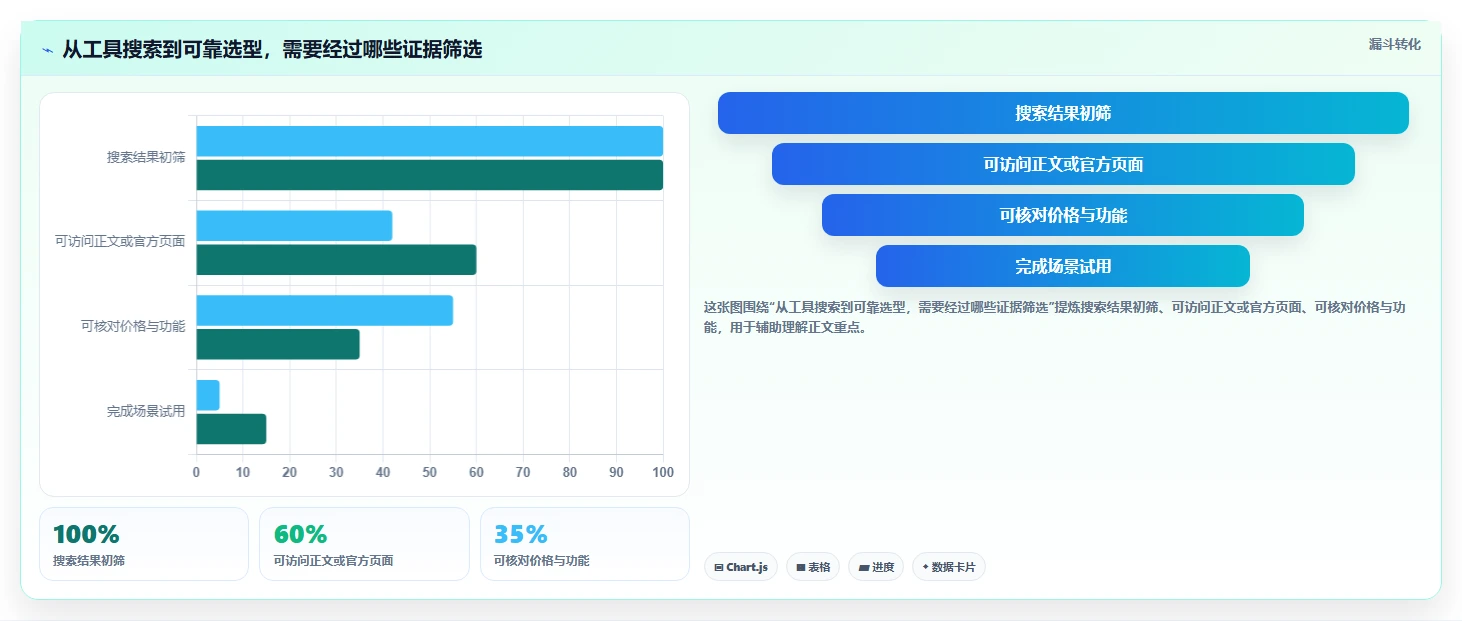The height and width of the screenshot is (621, 1462).
Task: Select the 搜索结果初筛 funnel step
Action: coord(1063,113)
